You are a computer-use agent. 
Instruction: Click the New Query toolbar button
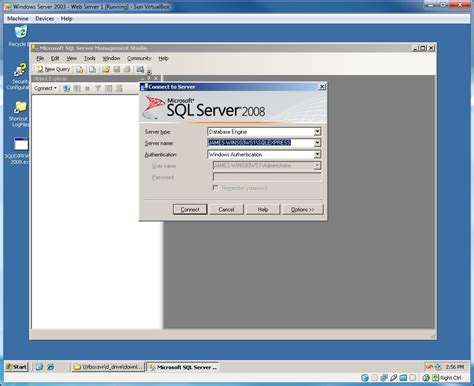(x=53, y=69)
